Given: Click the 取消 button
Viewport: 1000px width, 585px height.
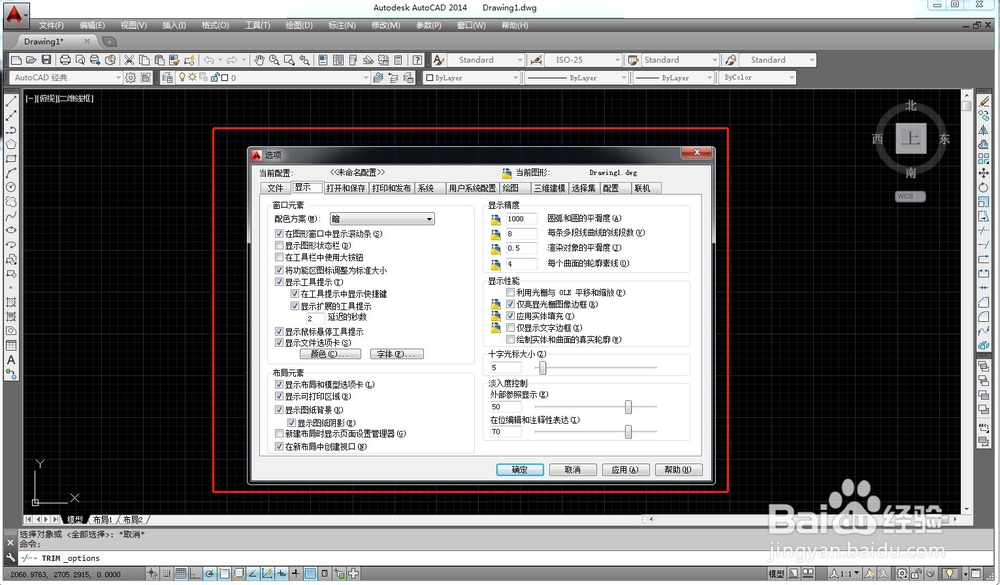Looking at the screenshot, I should click(x=573, y=470).
